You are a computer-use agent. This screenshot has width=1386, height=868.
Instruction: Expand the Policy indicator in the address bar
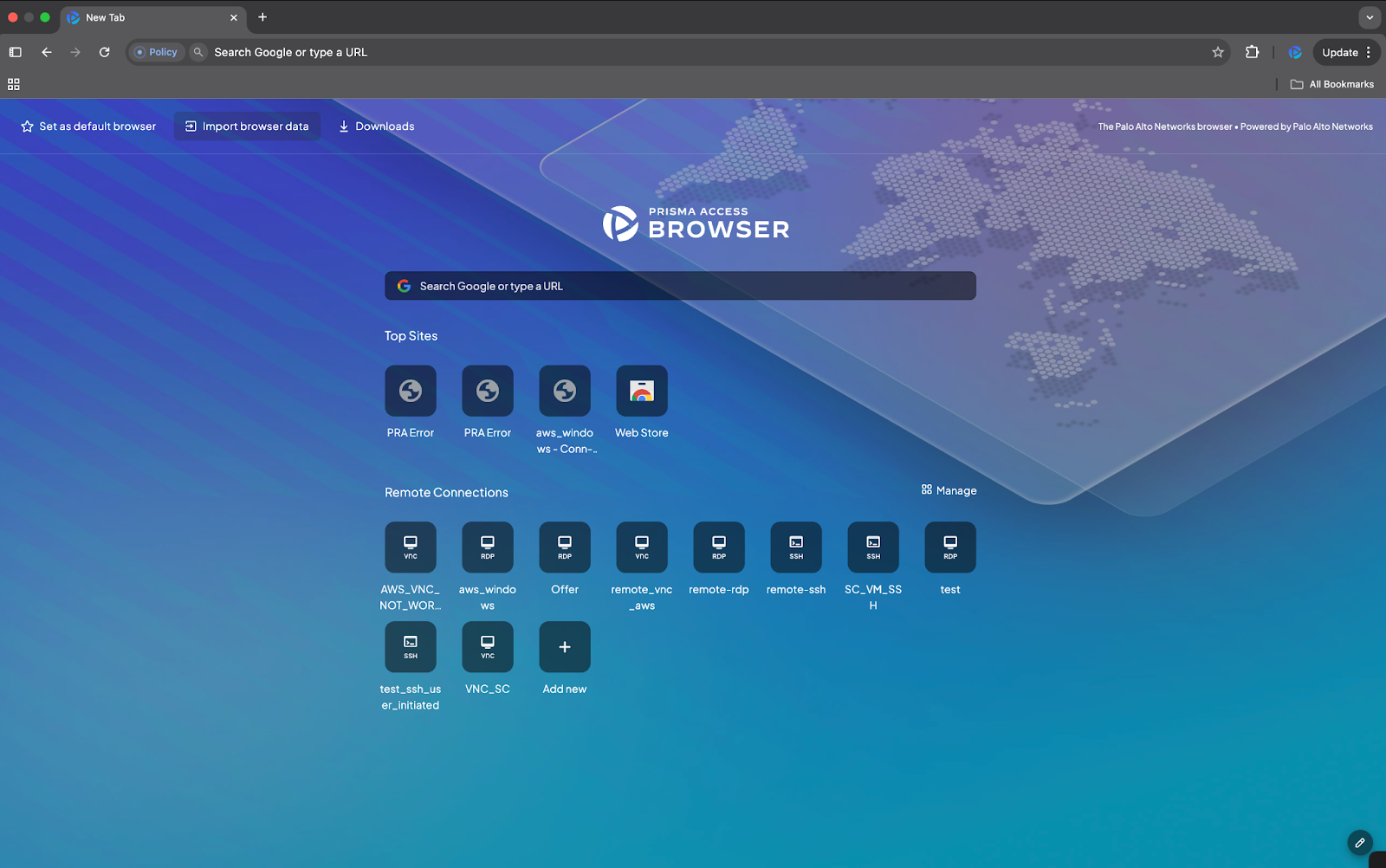tap(156, 52)
